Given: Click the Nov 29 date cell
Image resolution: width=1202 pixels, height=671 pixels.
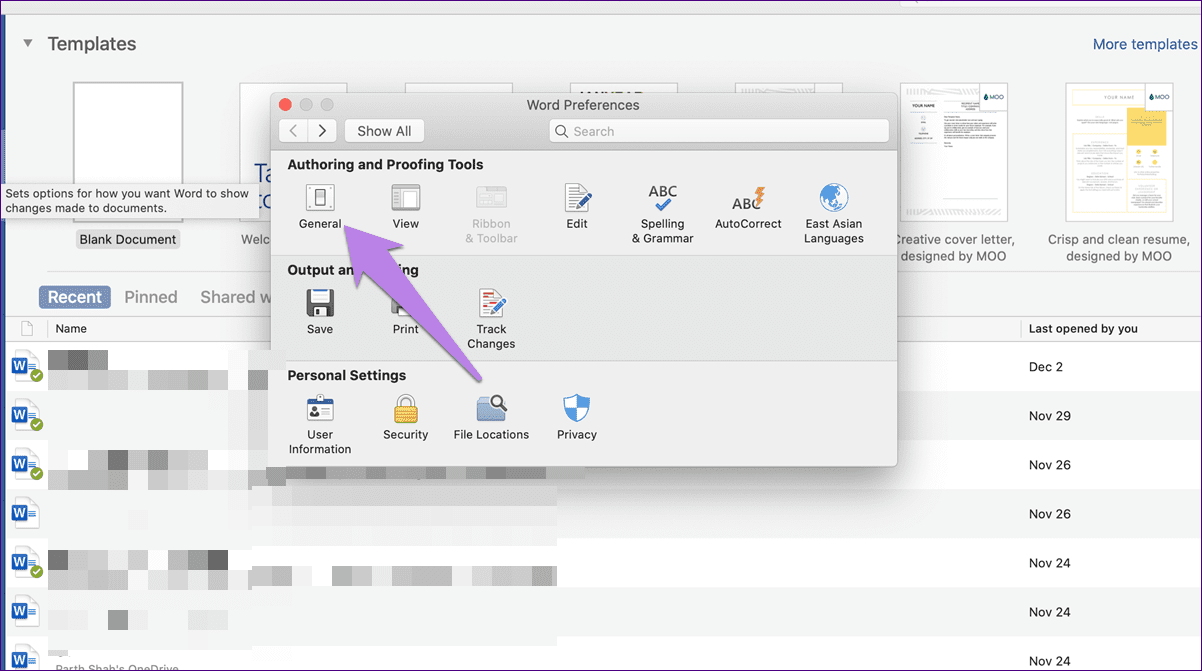Looking at the screenshot, I should 1049,415.
